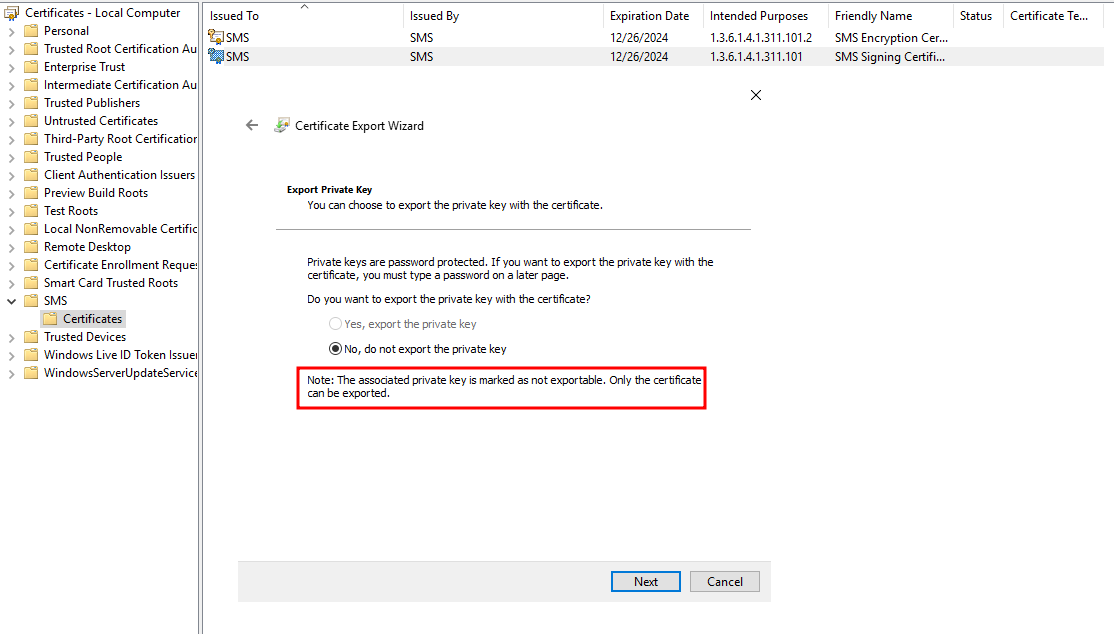Click the SMS Encryption certificate icon
This screenshot has width=1114, height=634.
coord(216,37)
